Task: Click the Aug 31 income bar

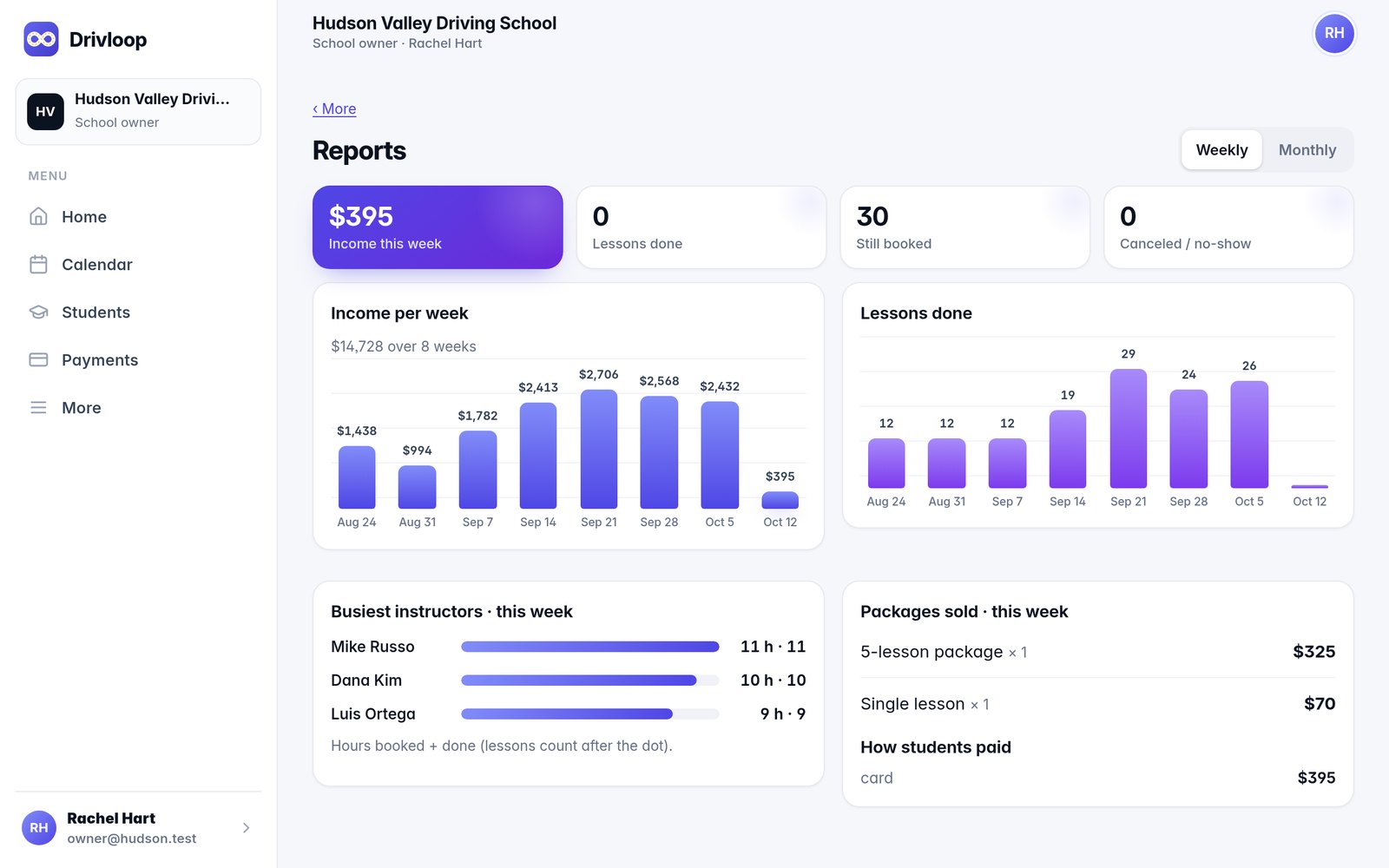Action: (x=418, y=487)
